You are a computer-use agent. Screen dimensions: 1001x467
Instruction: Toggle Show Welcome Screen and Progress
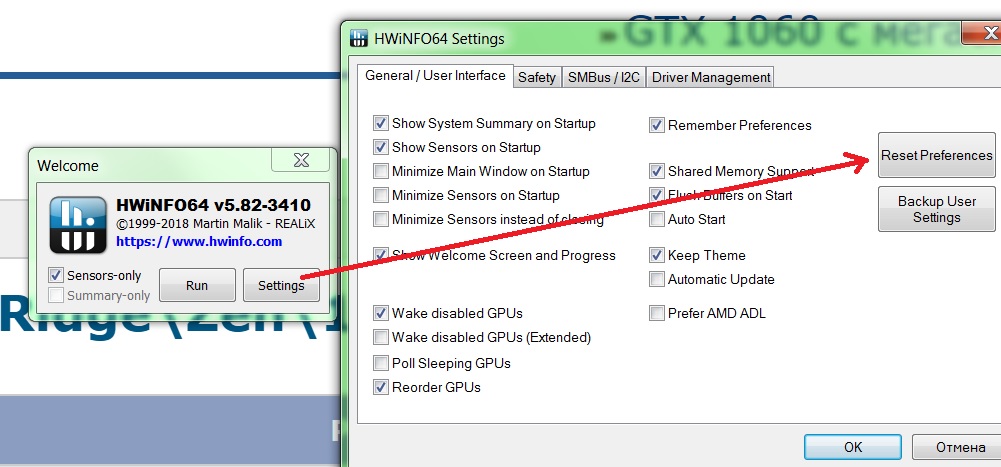point(381,255)
